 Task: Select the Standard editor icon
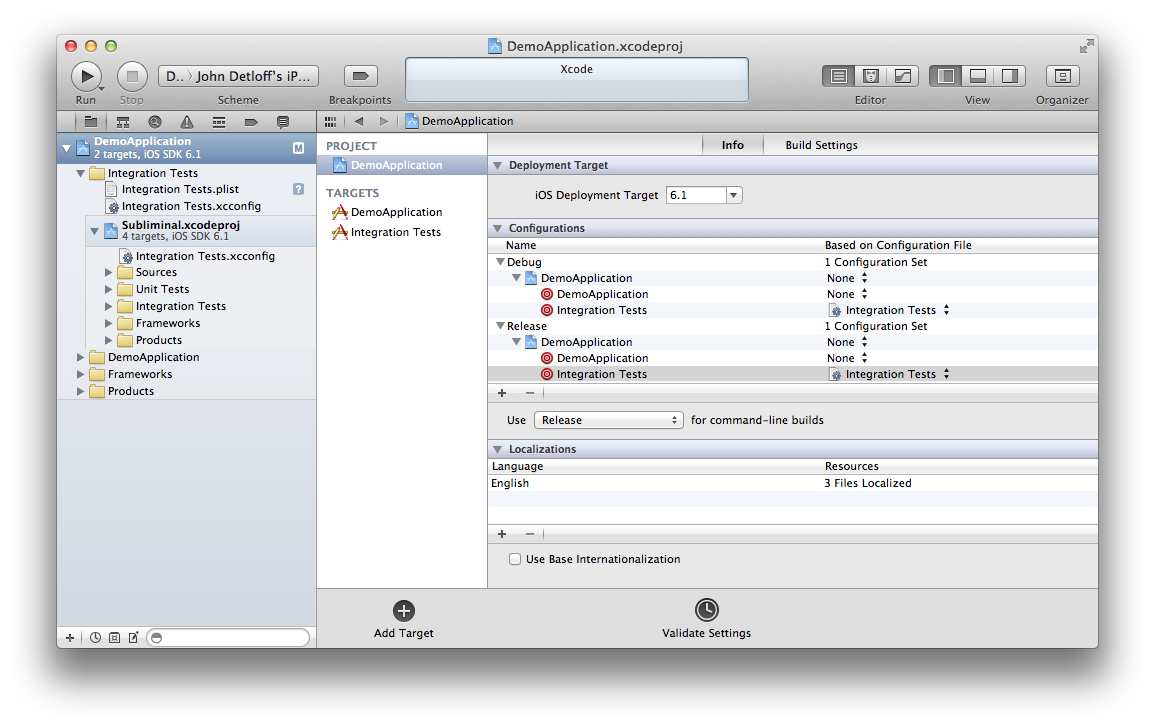(x=839, y=76)
